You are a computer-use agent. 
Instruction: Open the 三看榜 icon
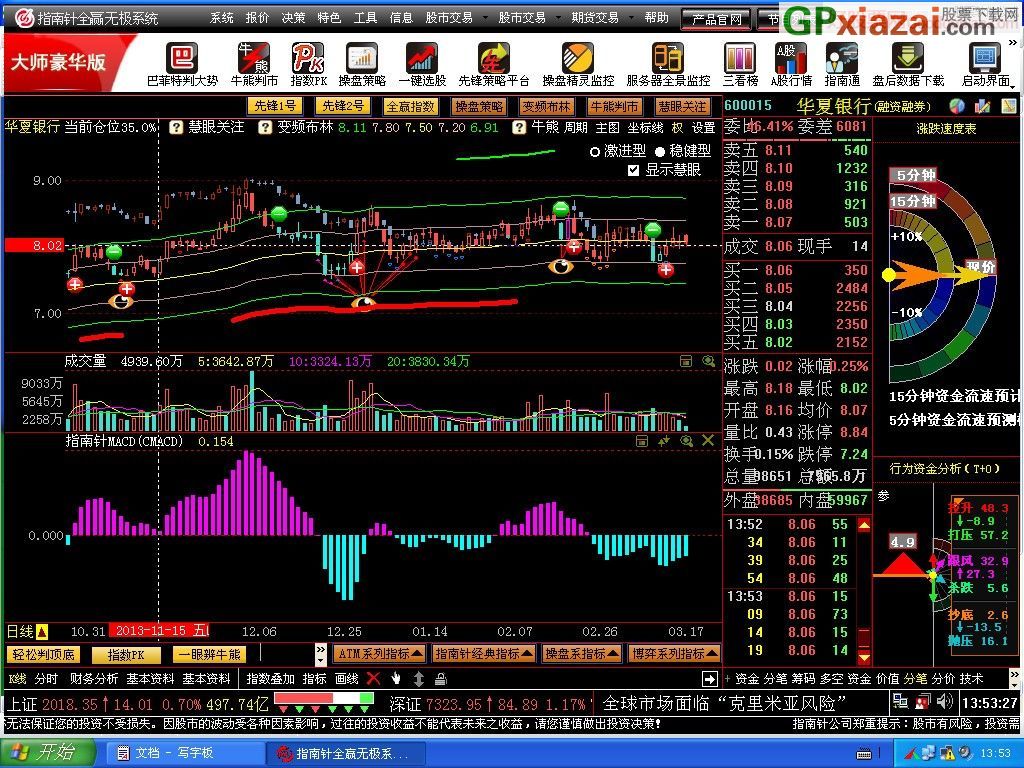740,65
